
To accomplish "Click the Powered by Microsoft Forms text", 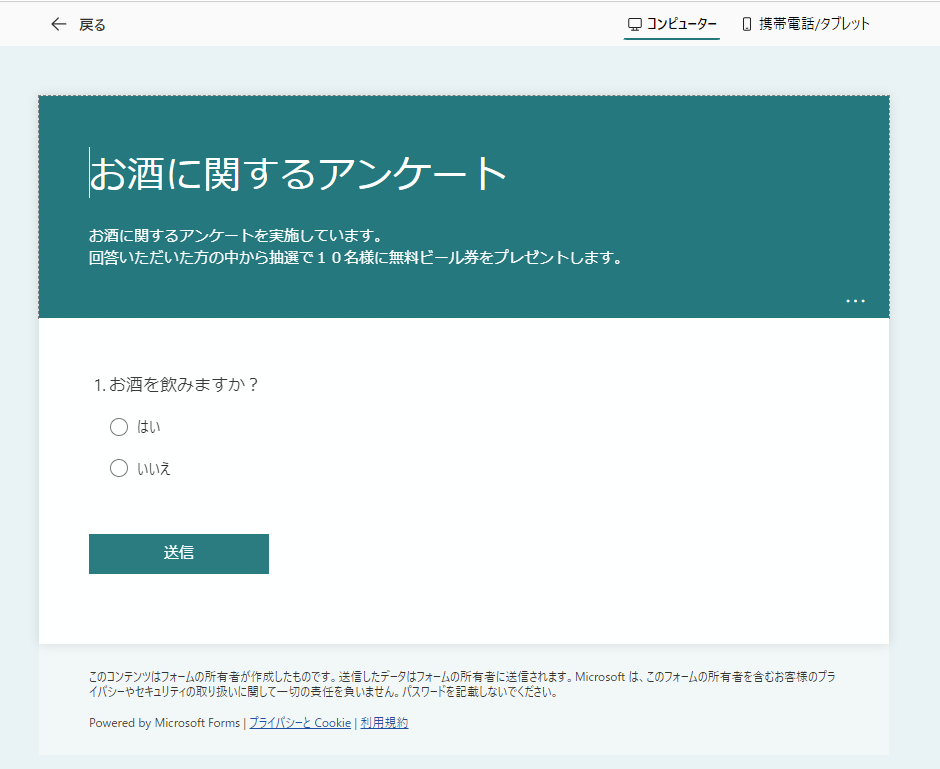I will click(x=164, y=723).
